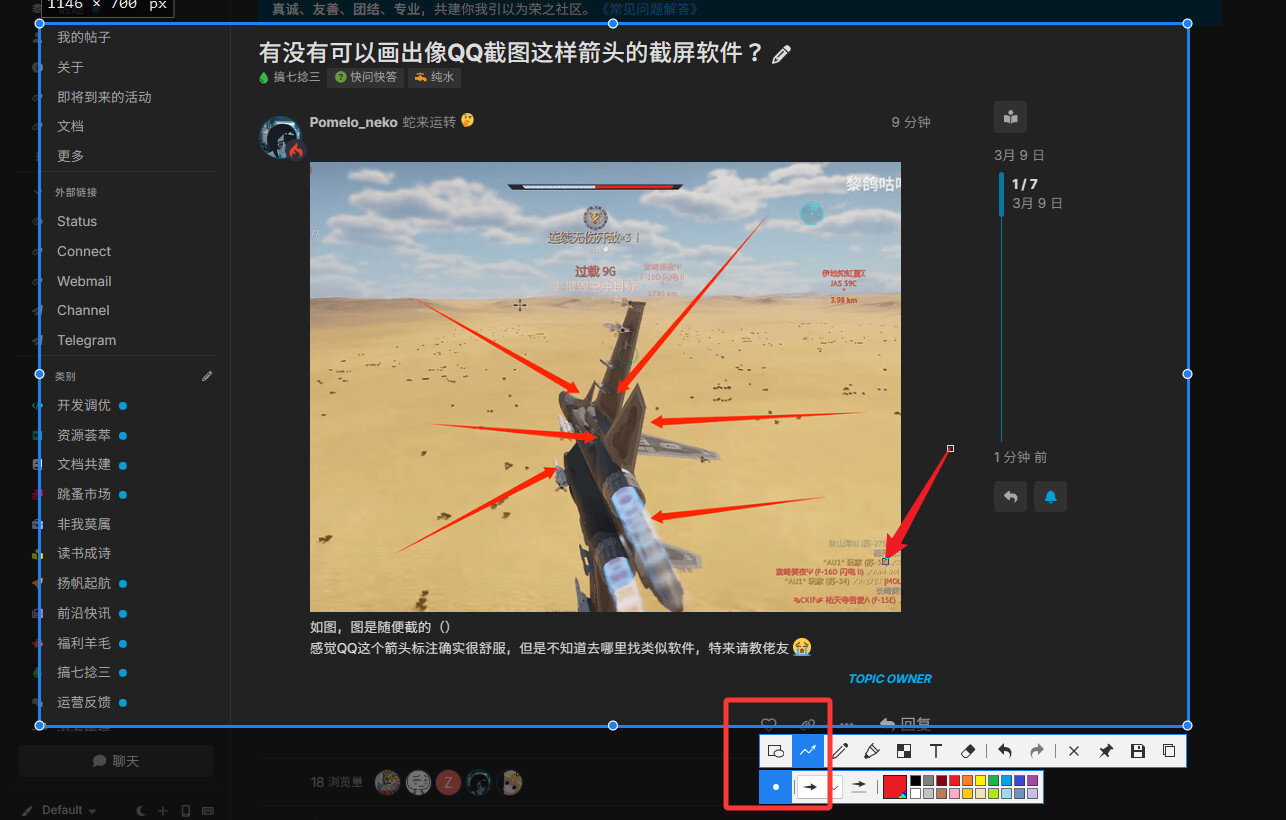Click the 纯水 tag
Screen dimensions: 1286x820
tap(434, 77)
